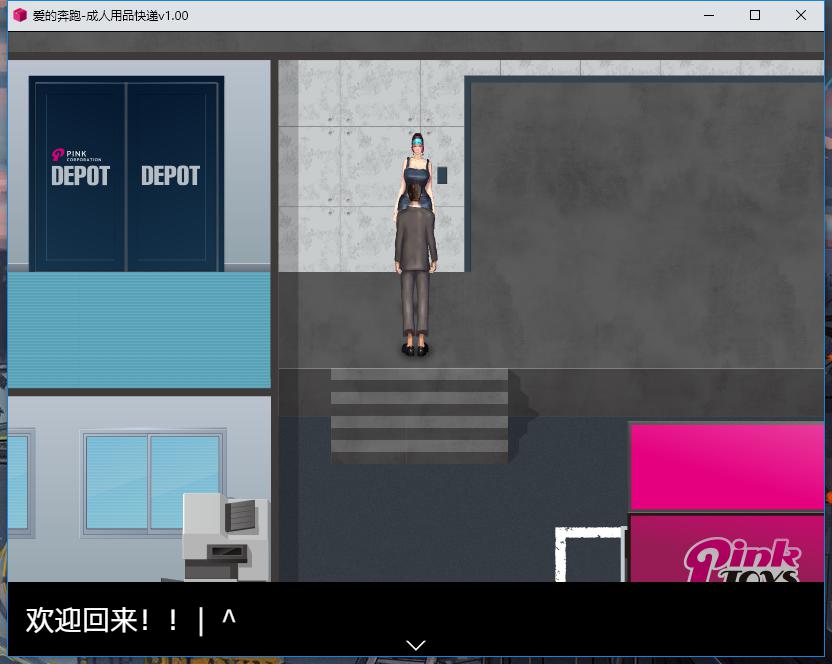This screenshot has width=832, height=664.
Task: Advance dialogue with the down chevron
Action: click(416, 645)
